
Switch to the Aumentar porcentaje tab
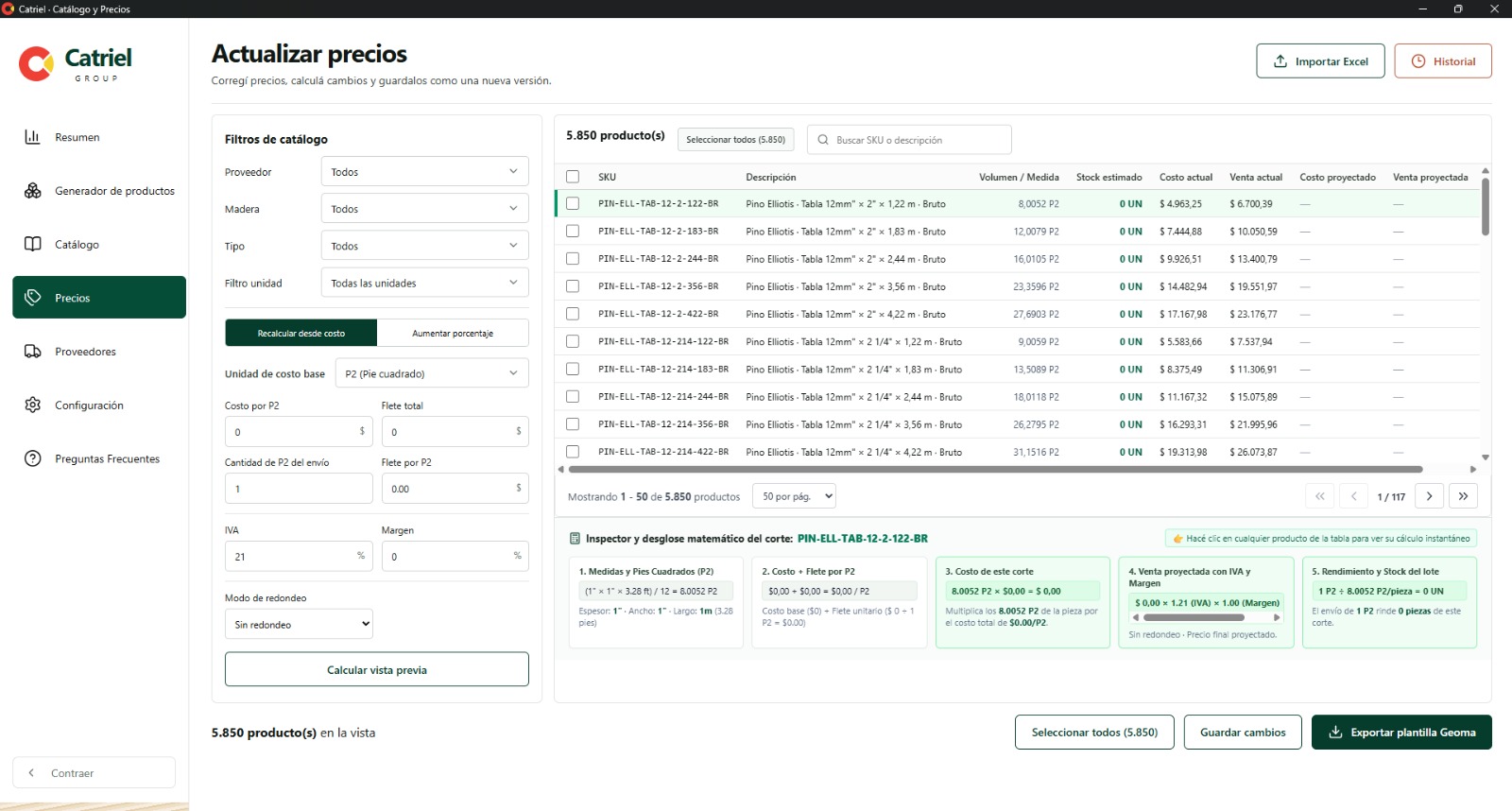pos(453,333)
